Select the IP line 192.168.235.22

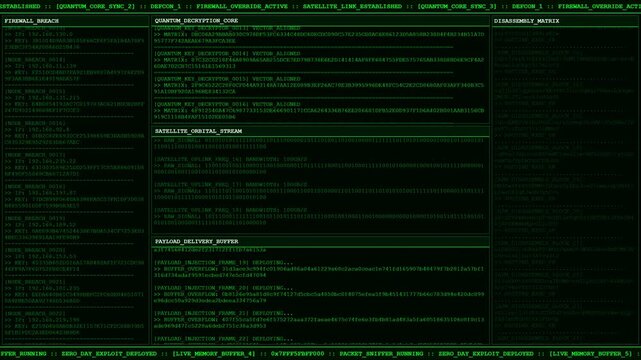[x=40, y=161]
